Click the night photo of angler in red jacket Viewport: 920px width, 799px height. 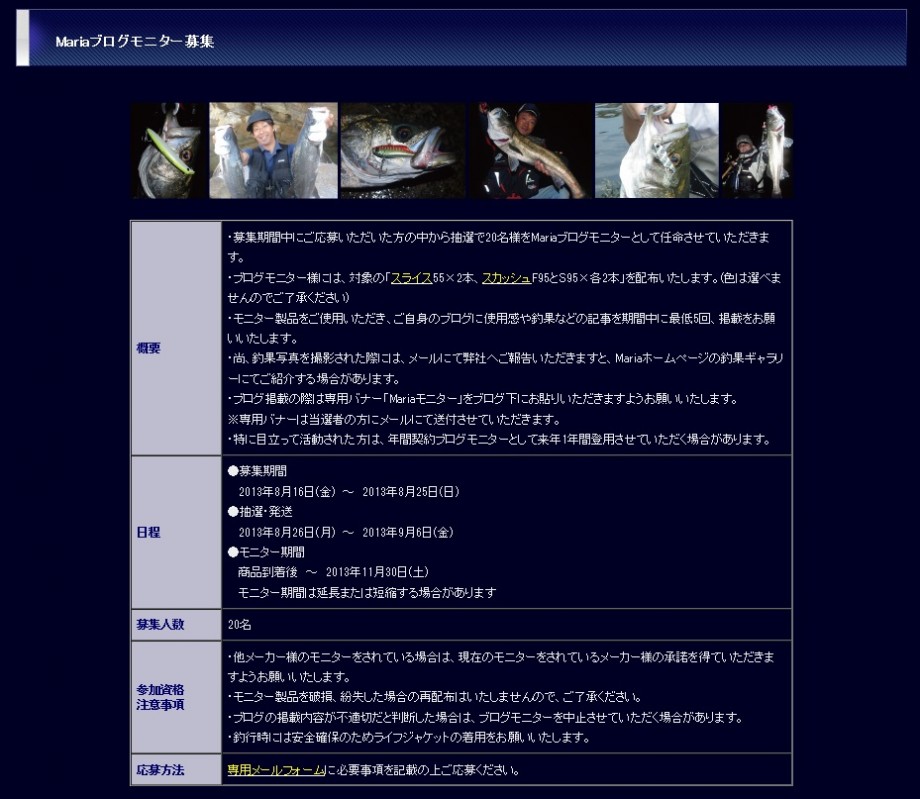[x=532, y=151]
